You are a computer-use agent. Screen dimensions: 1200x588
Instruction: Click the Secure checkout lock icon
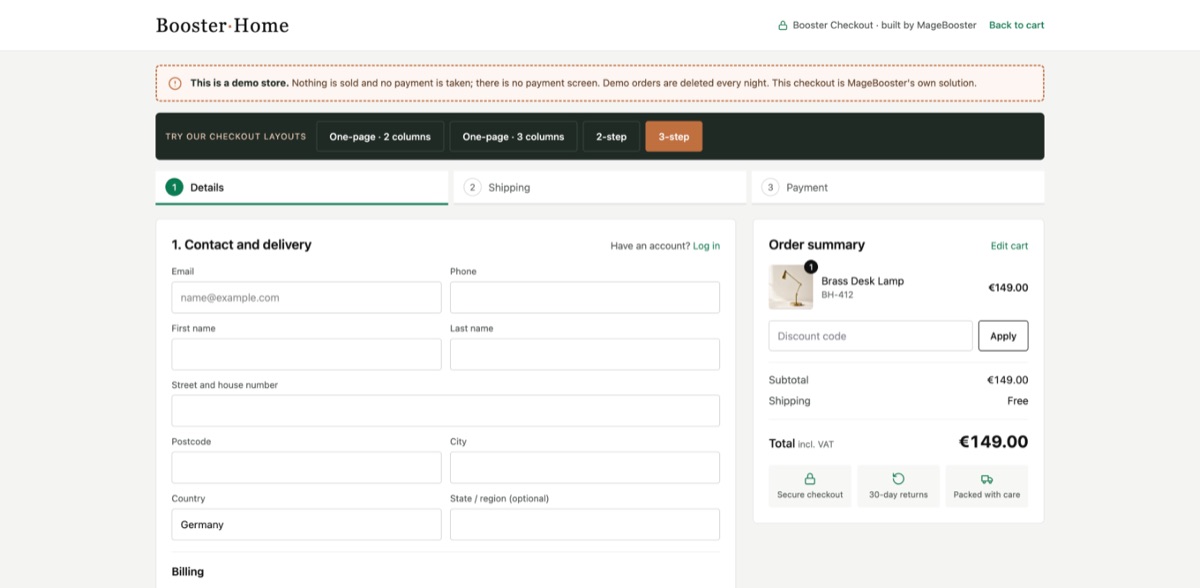810,479
